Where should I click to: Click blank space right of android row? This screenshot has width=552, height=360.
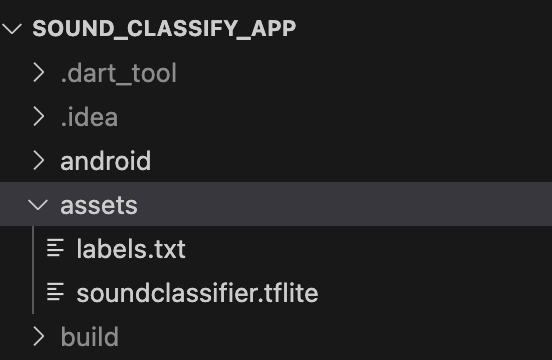click(352, 160)
